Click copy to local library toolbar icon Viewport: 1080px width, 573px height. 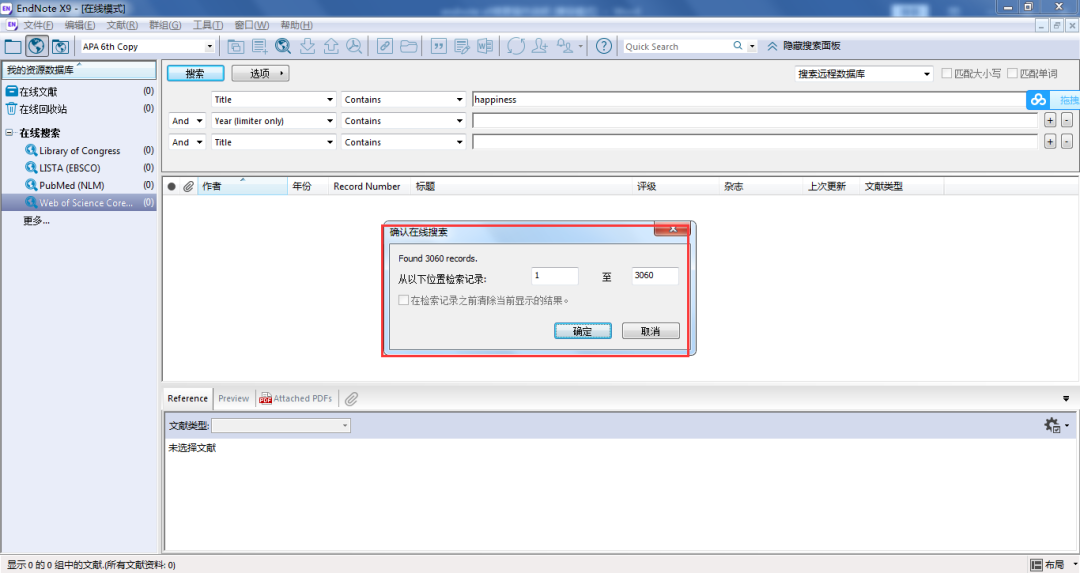pyautogui.click(x=236, y=46)
